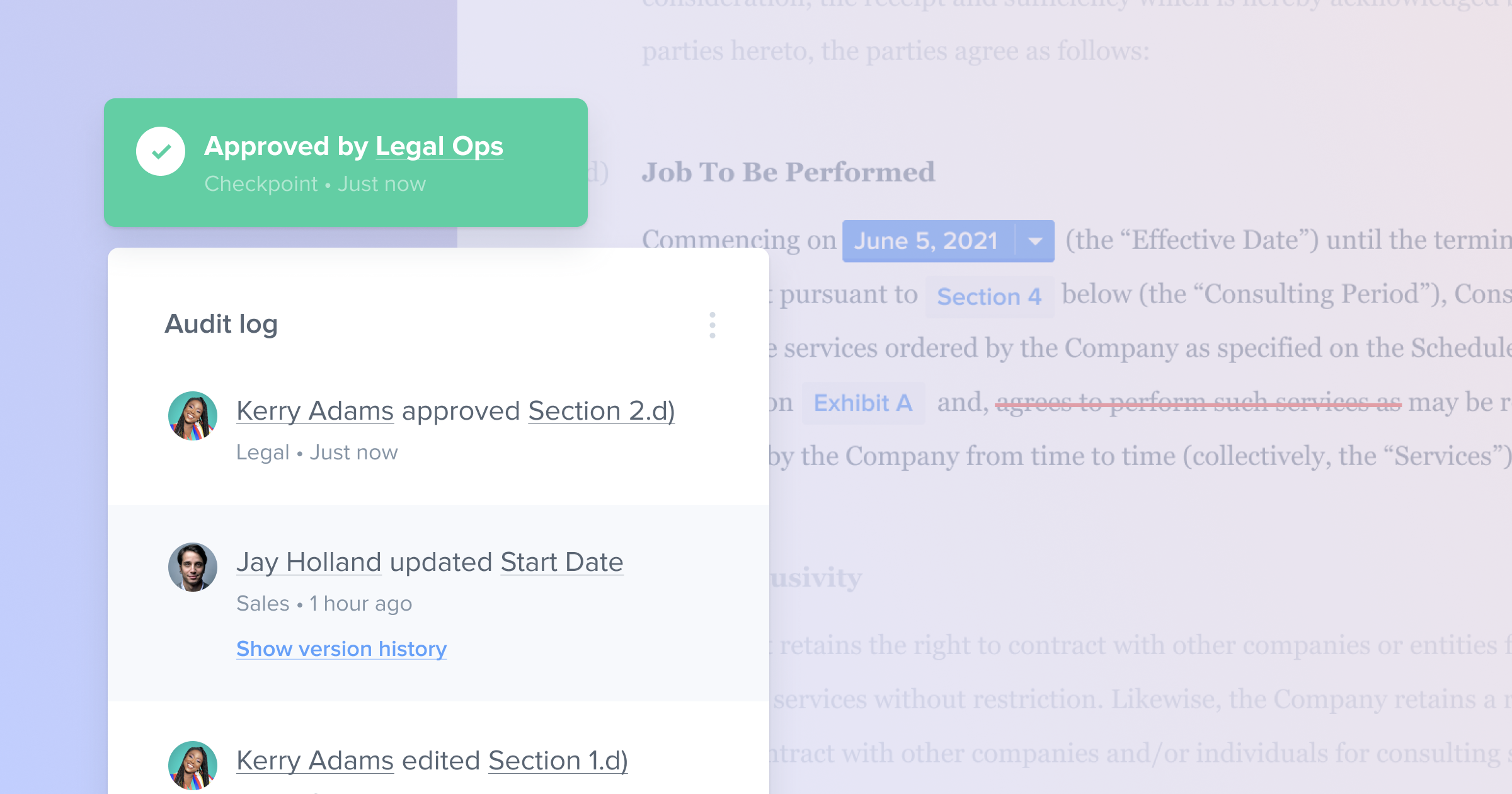Click Kerry Adams avatar on approved entry
This screenshot has width=1512, height=794.
193,416
